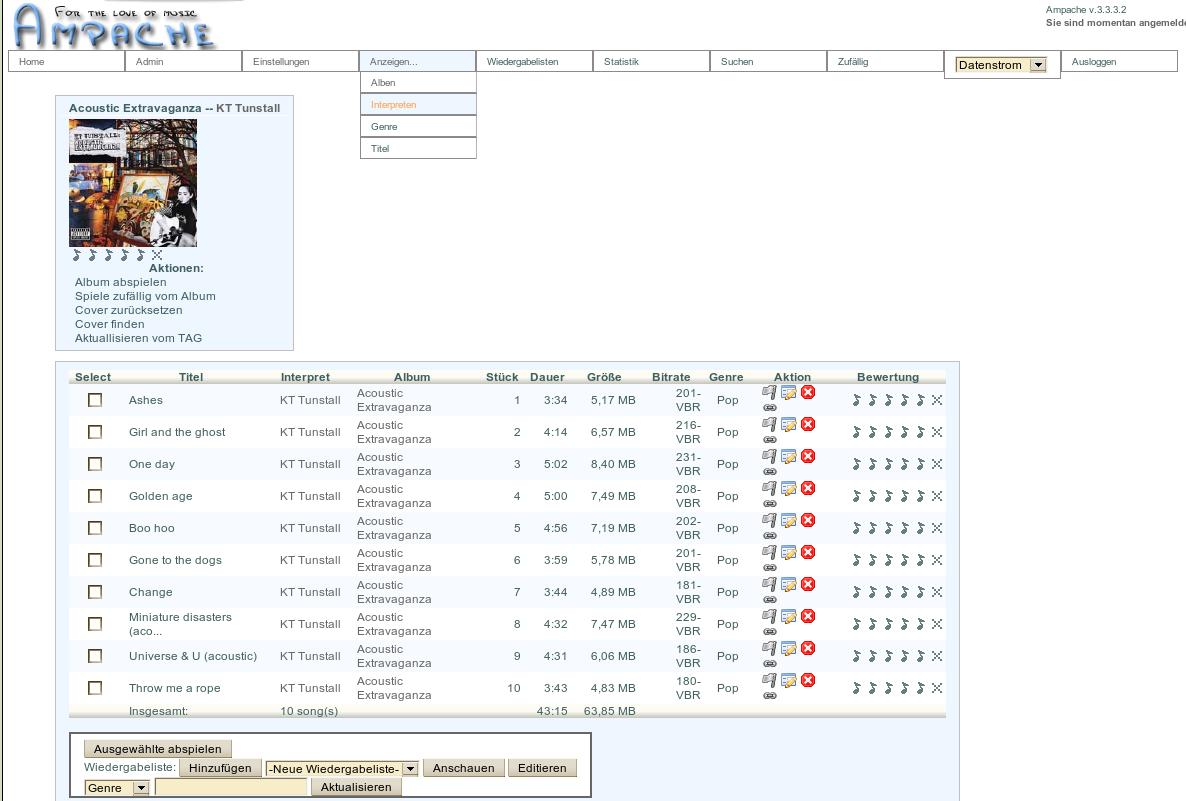Click the Ampache logo
This screenshot has width=1186, height=801.
[x=115, y=26]
